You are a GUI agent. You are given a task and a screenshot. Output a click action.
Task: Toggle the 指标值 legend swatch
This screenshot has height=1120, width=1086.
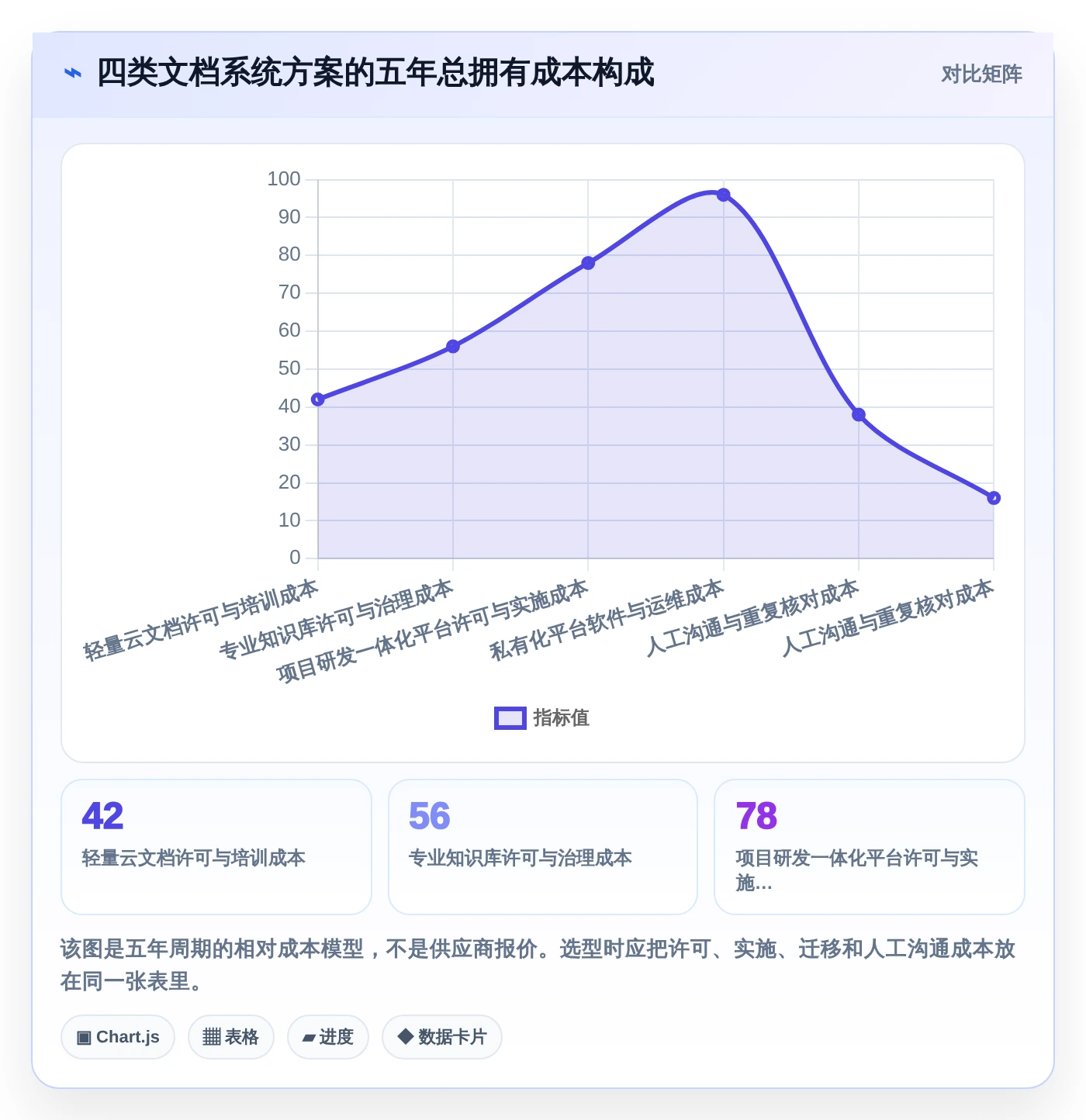click(x=510, y=718)
